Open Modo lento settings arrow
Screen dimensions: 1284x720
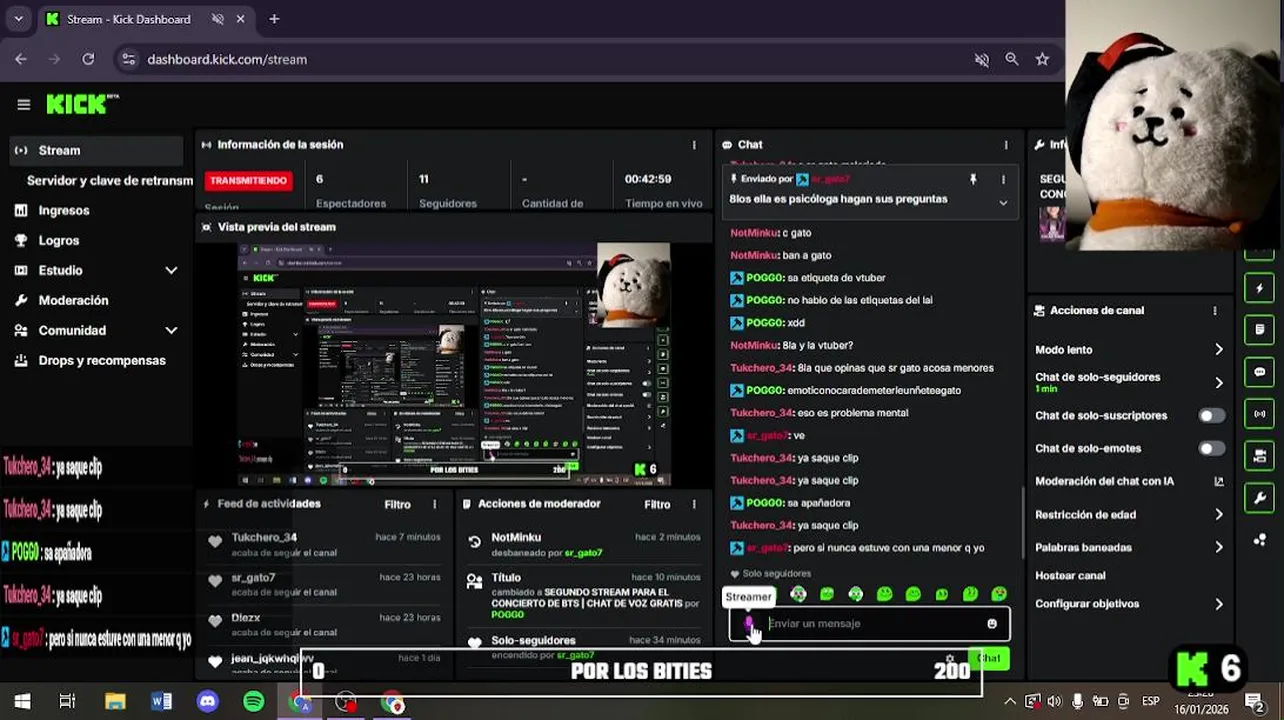click(x=1218, y=350)
